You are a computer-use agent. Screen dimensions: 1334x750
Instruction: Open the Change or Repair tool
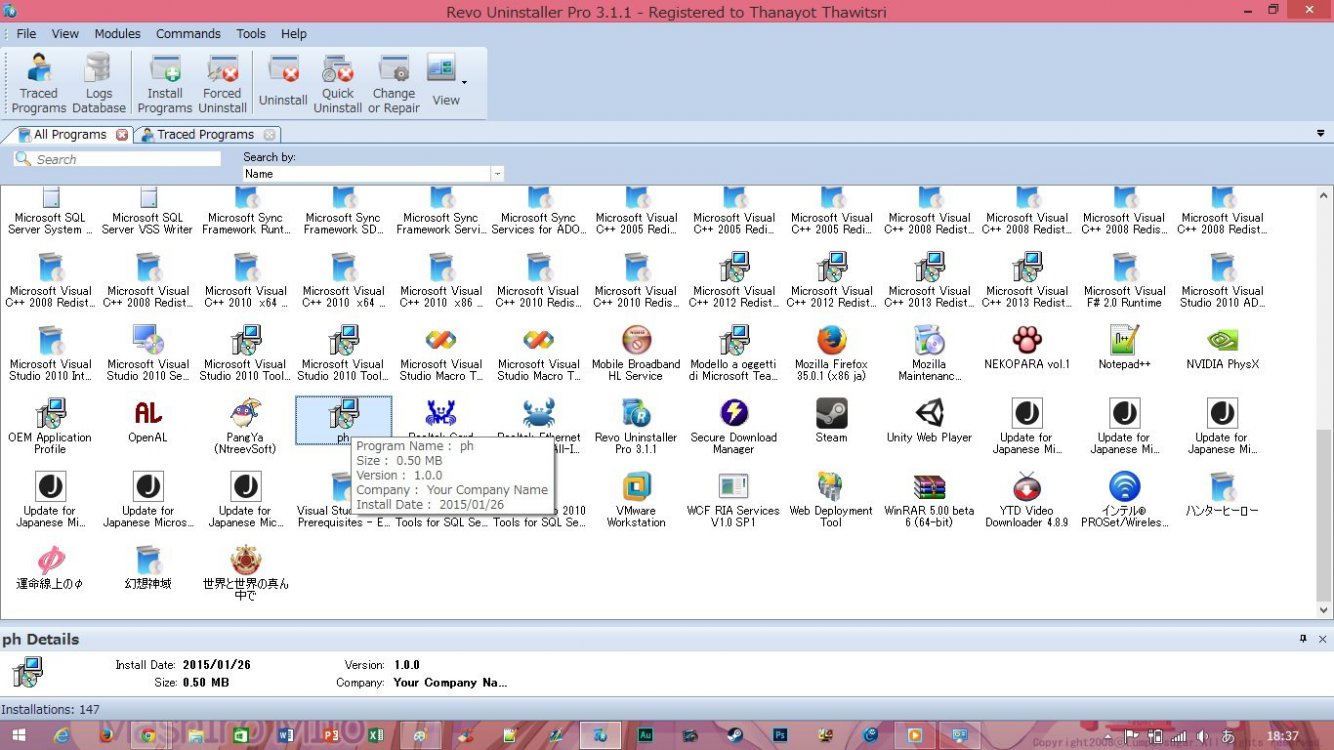point(393,80)
